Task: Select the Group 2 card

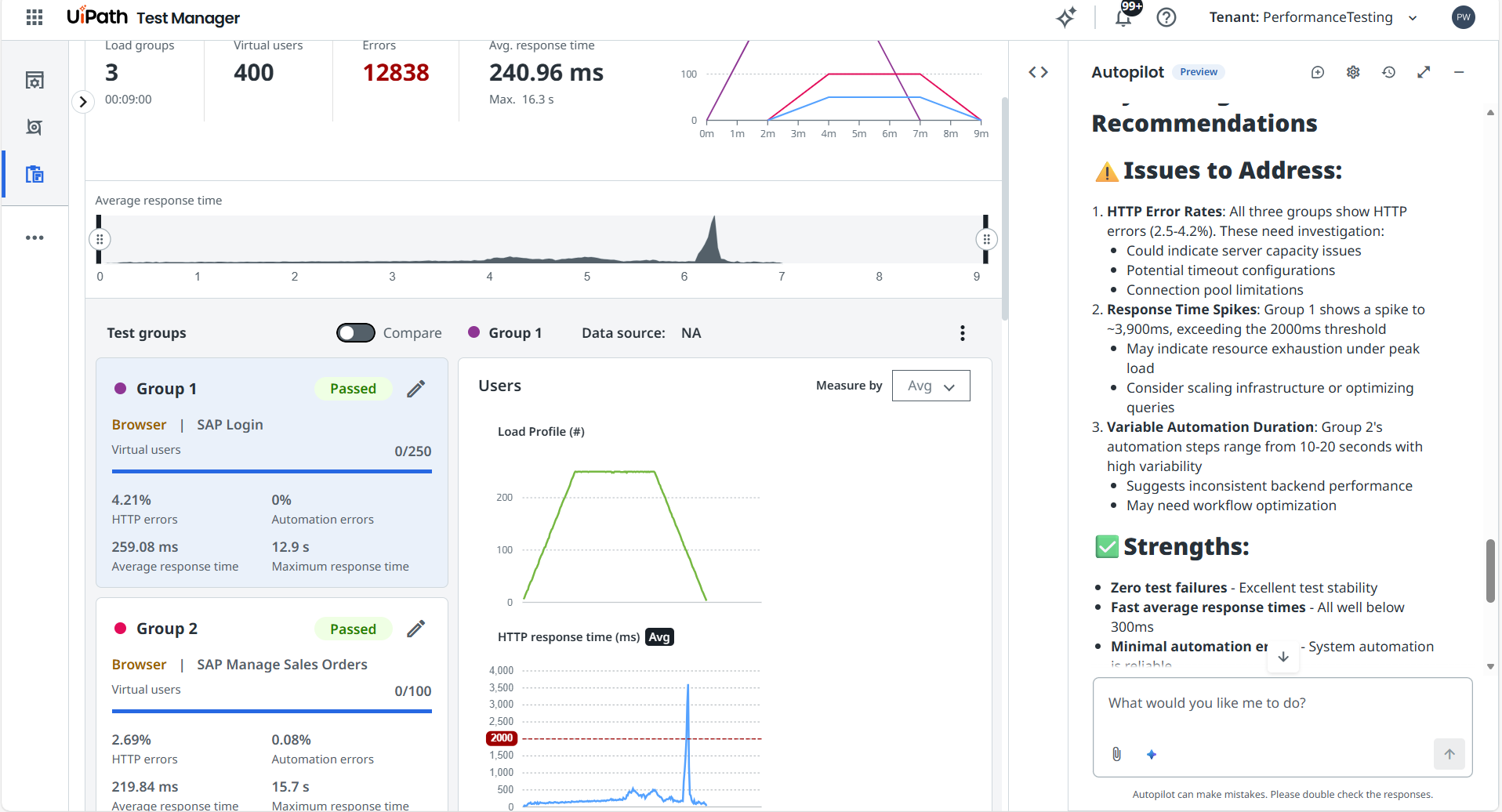Action: [x=272, y=704]
